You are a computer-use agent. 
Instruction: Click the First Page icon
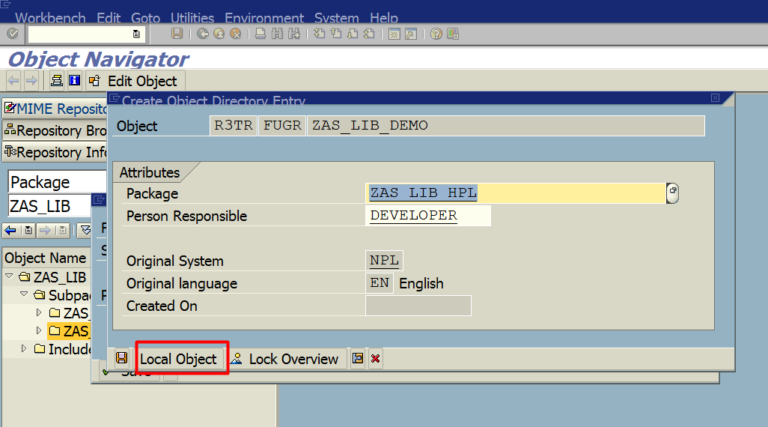[319, 34]
